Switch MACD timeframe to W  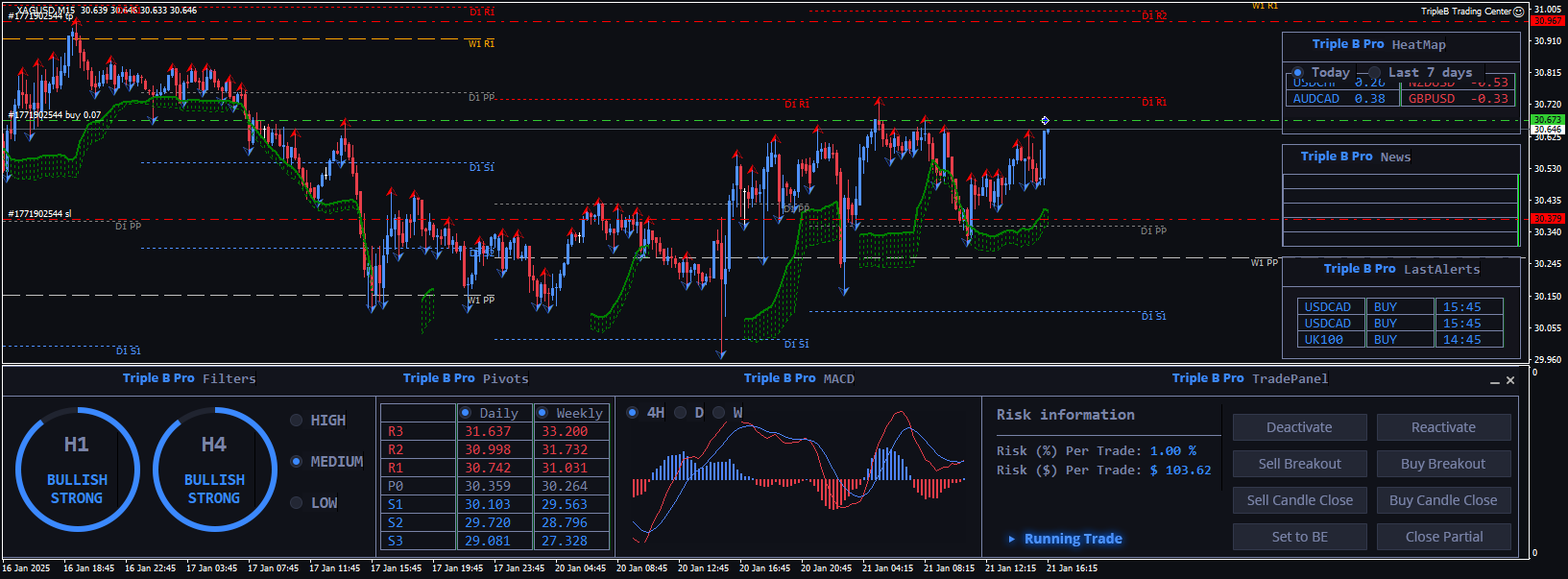pos(719,413)
